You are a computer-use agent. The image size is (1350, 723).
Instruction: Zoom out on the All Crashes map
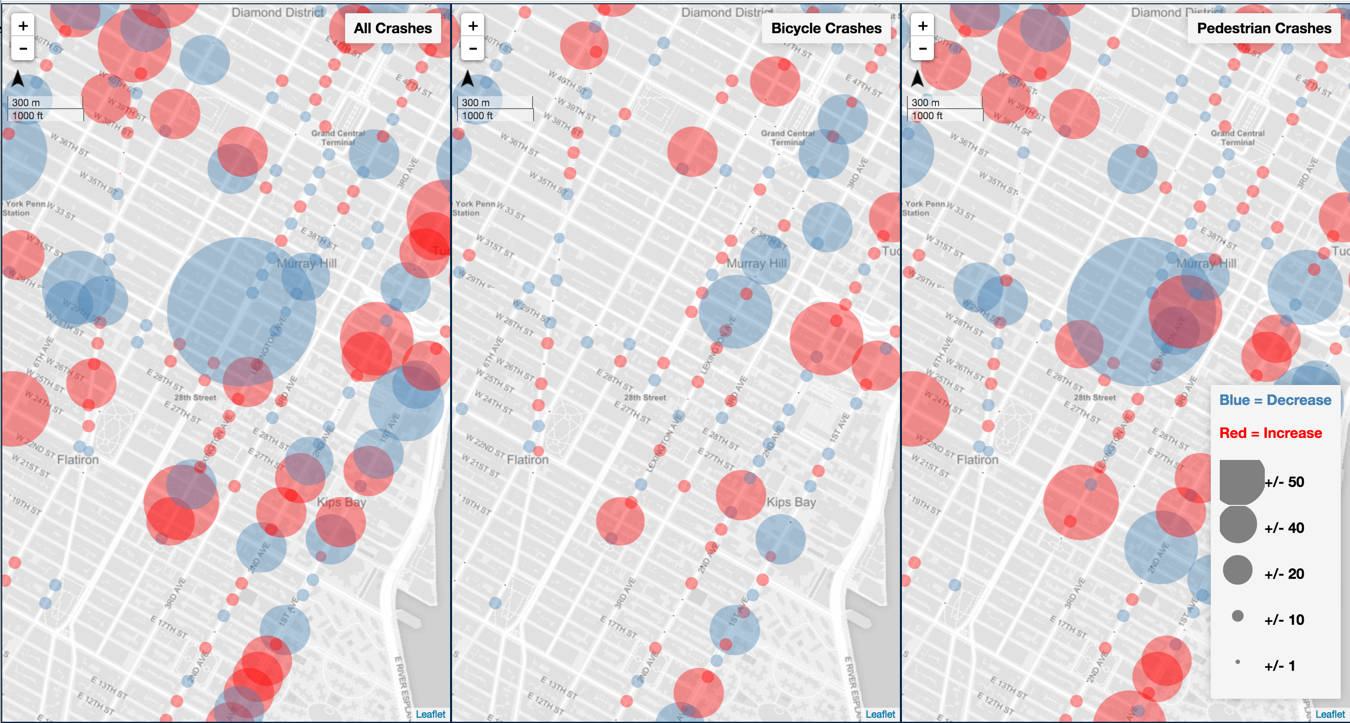(x=23, y=49)
